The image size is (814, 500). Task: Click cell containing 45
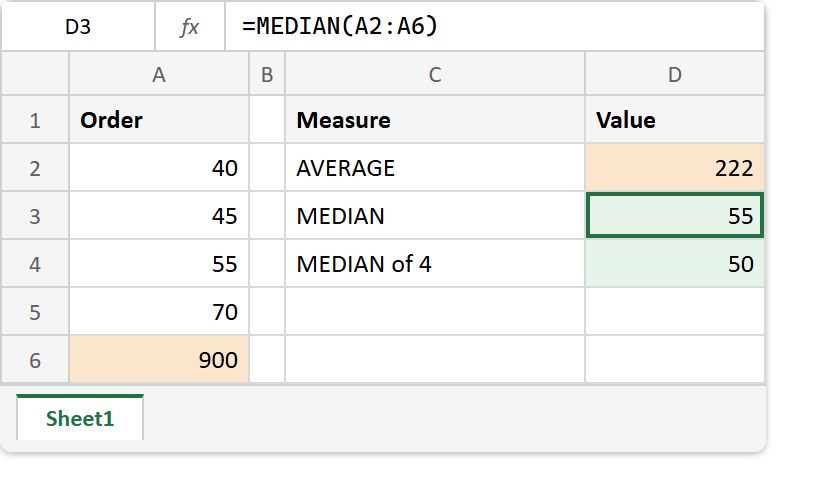pyautogui.click(x=159, y=215)
